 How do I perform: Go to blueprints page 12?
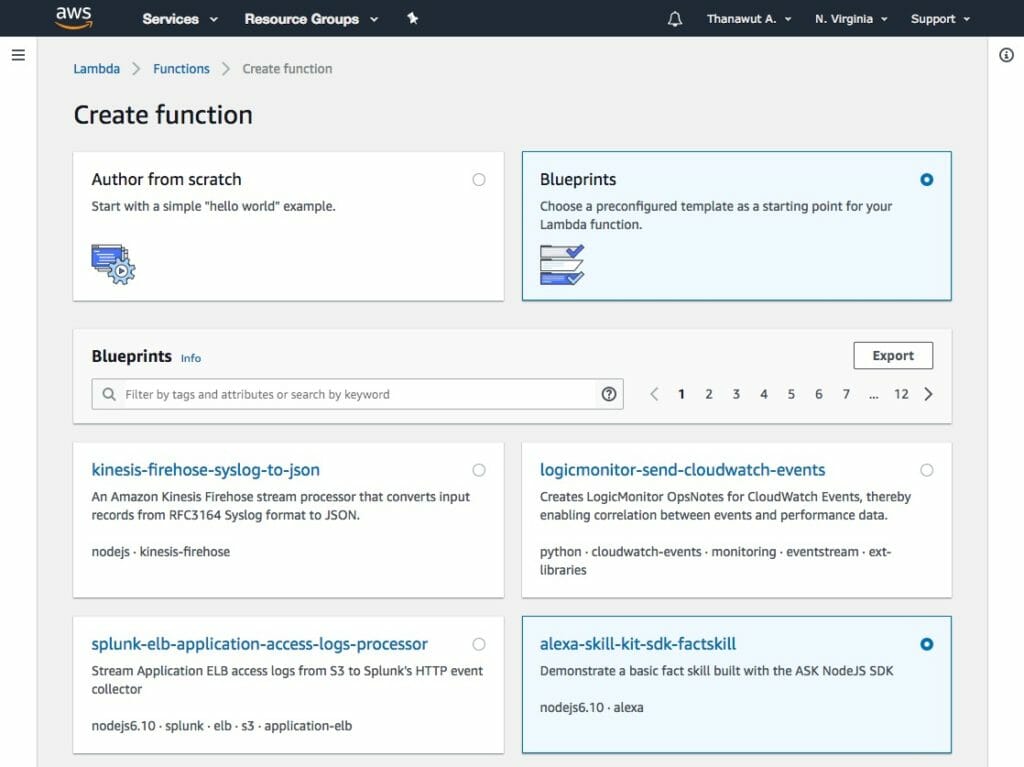click(901, 394)
